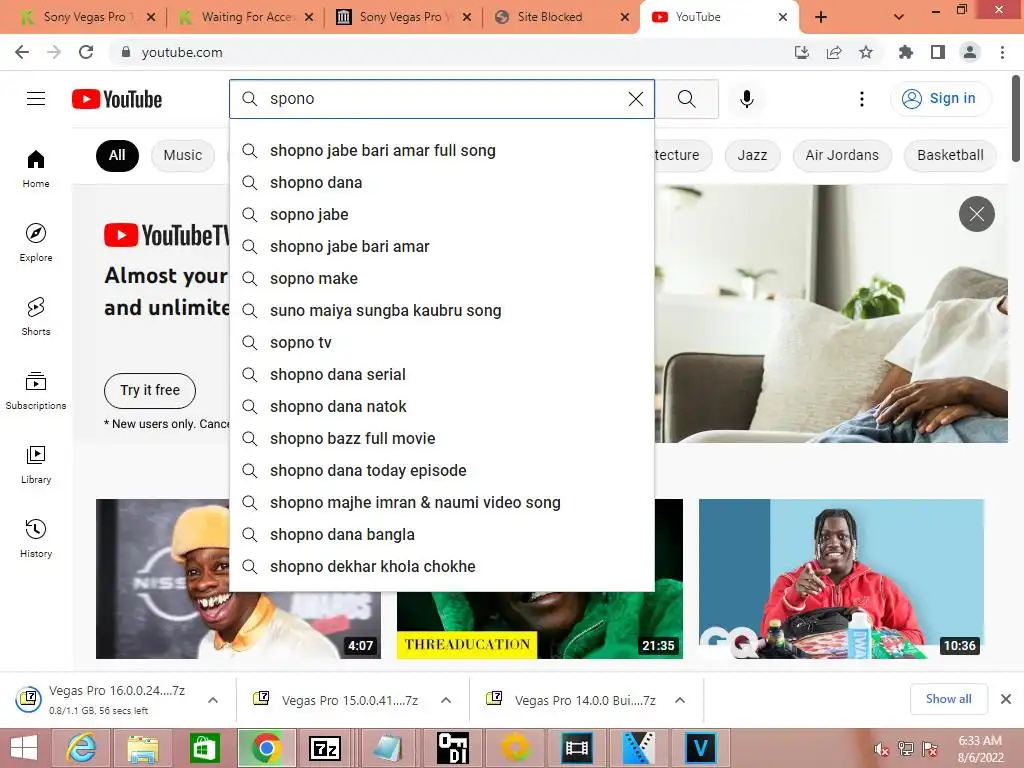This screenshot has width=1024, height=768.
Task: Open the YouTube hamburger guide menu
Action: (36, 99)
